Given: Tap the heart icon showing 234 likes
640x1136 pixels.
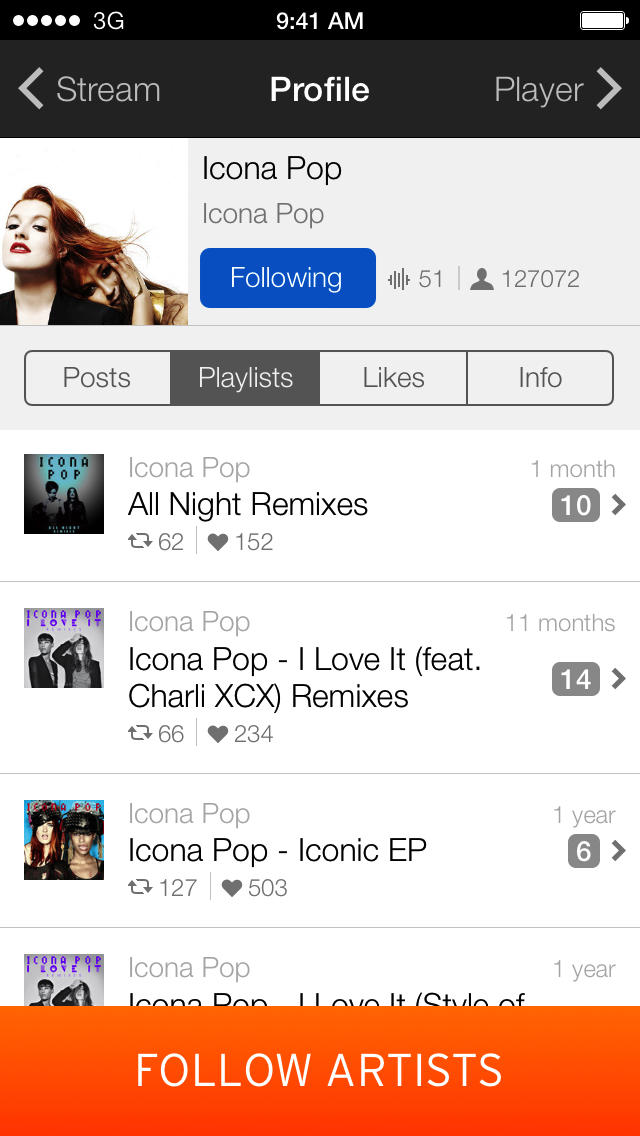Looking at the screenshot, I should coord(218,734).
